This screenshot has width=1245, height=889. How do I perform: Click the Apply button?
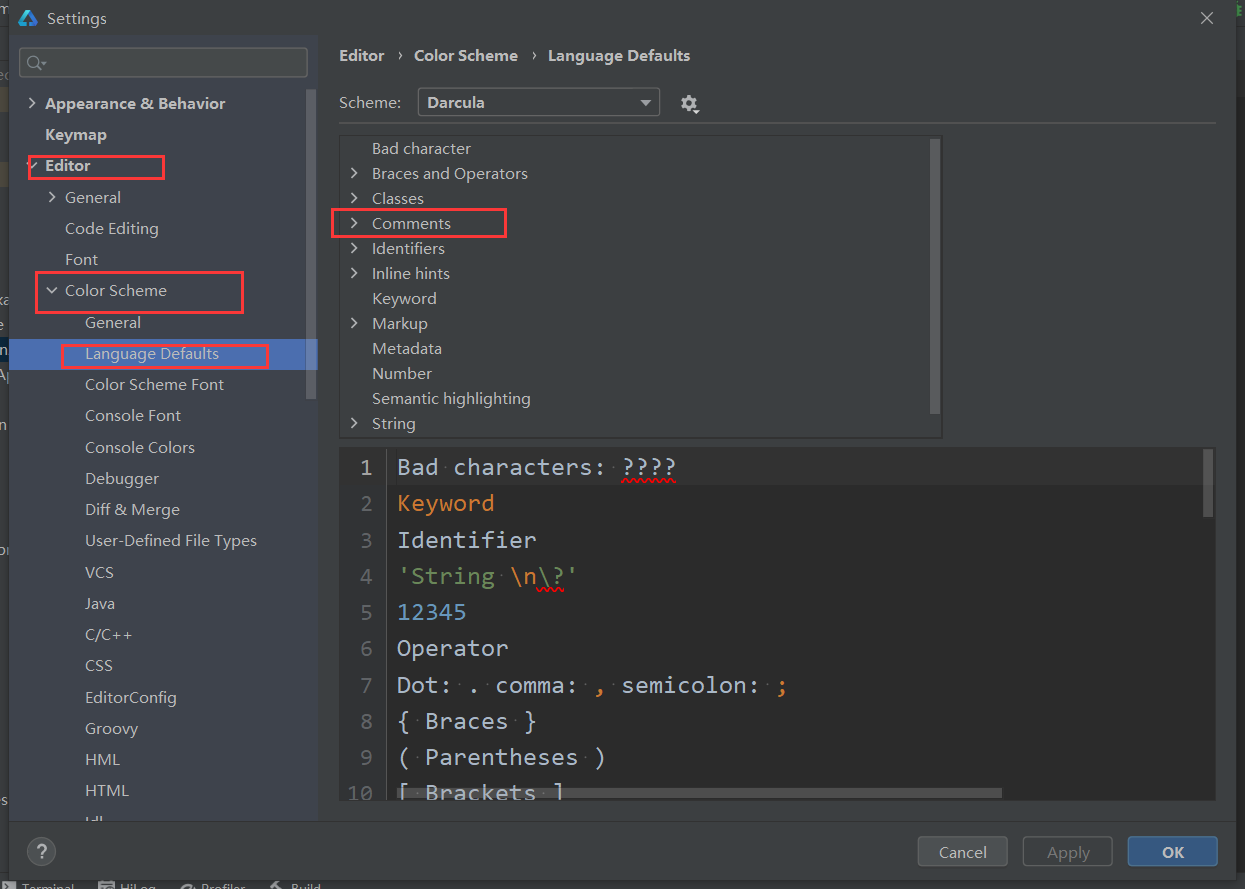tap(1068, 852)
